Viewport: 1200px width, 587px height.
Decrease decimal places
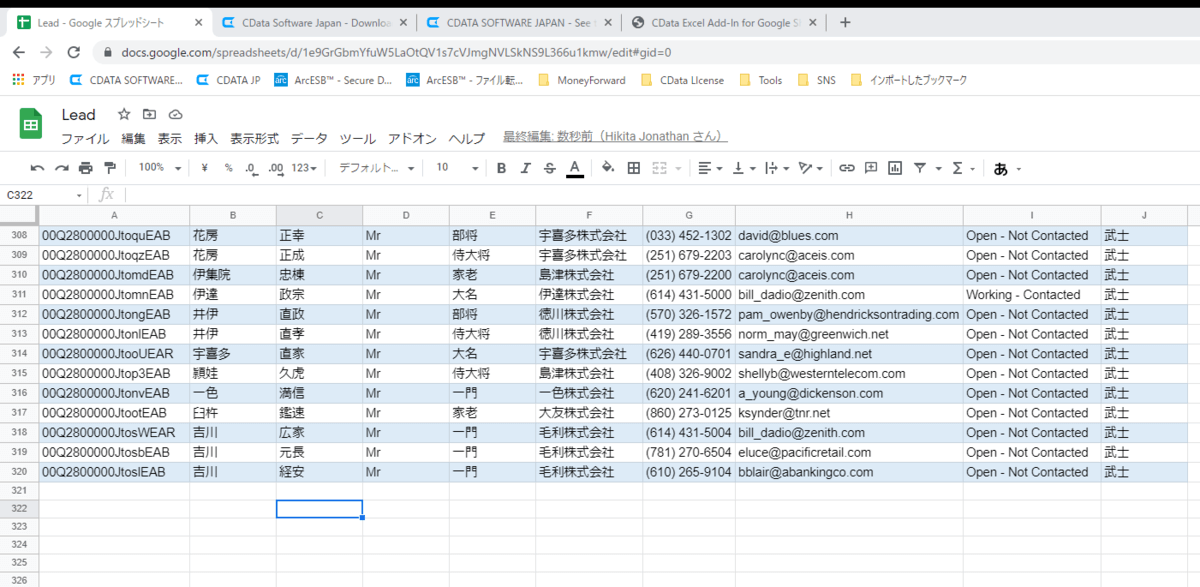[251, 168]
